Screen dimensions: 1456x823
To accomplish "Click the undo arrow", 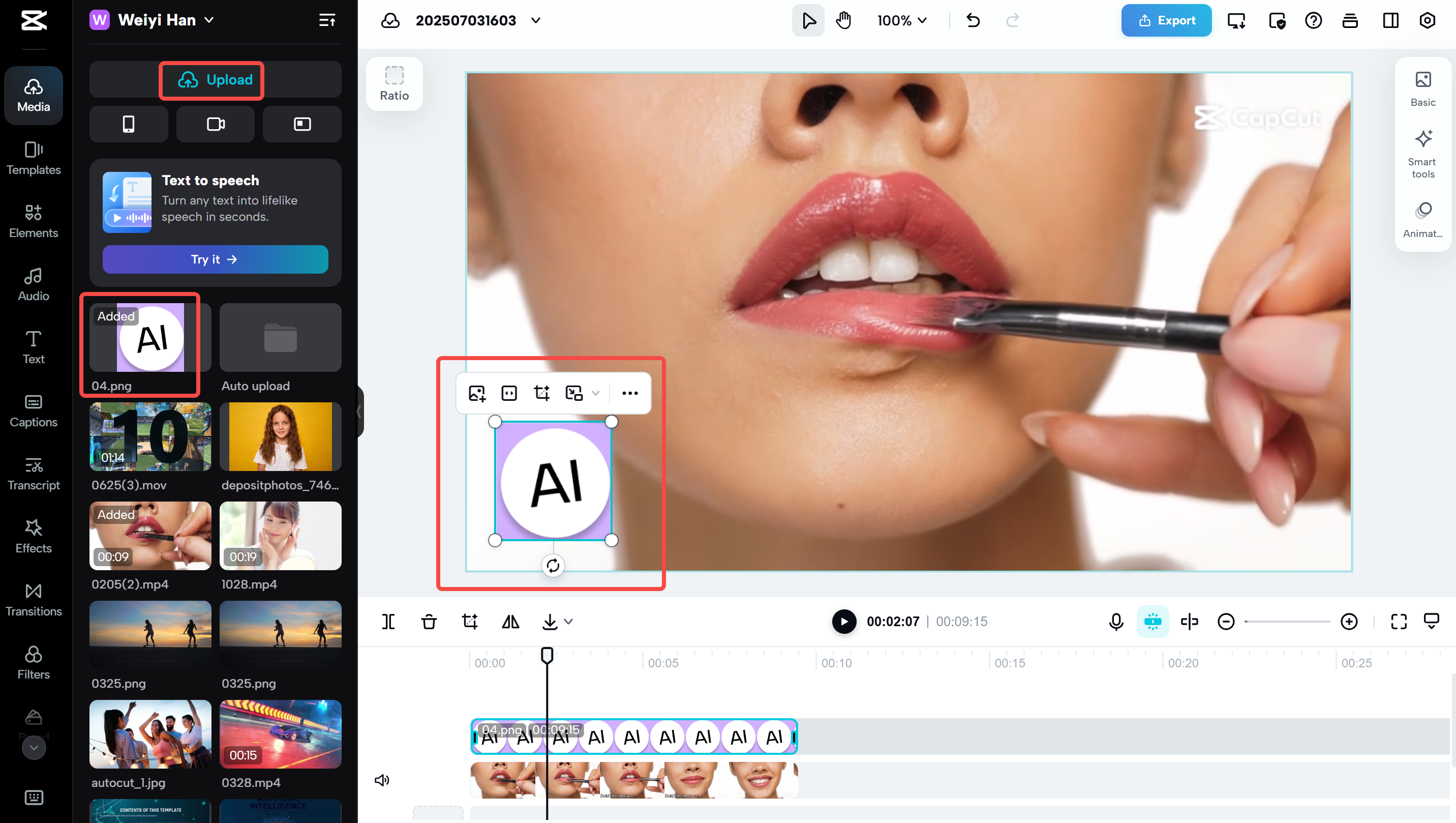I will tap(973, 21).
